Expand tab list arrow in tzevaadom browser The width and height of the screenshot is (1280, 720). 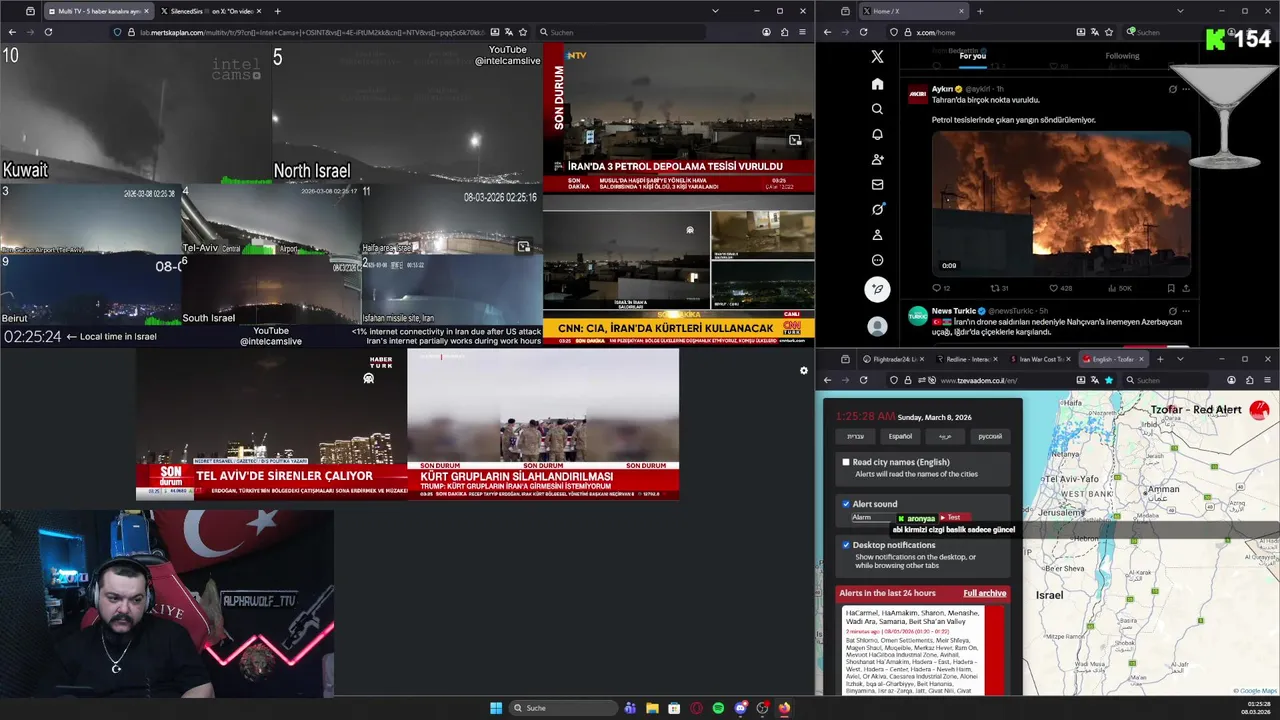pos(1180,359)
